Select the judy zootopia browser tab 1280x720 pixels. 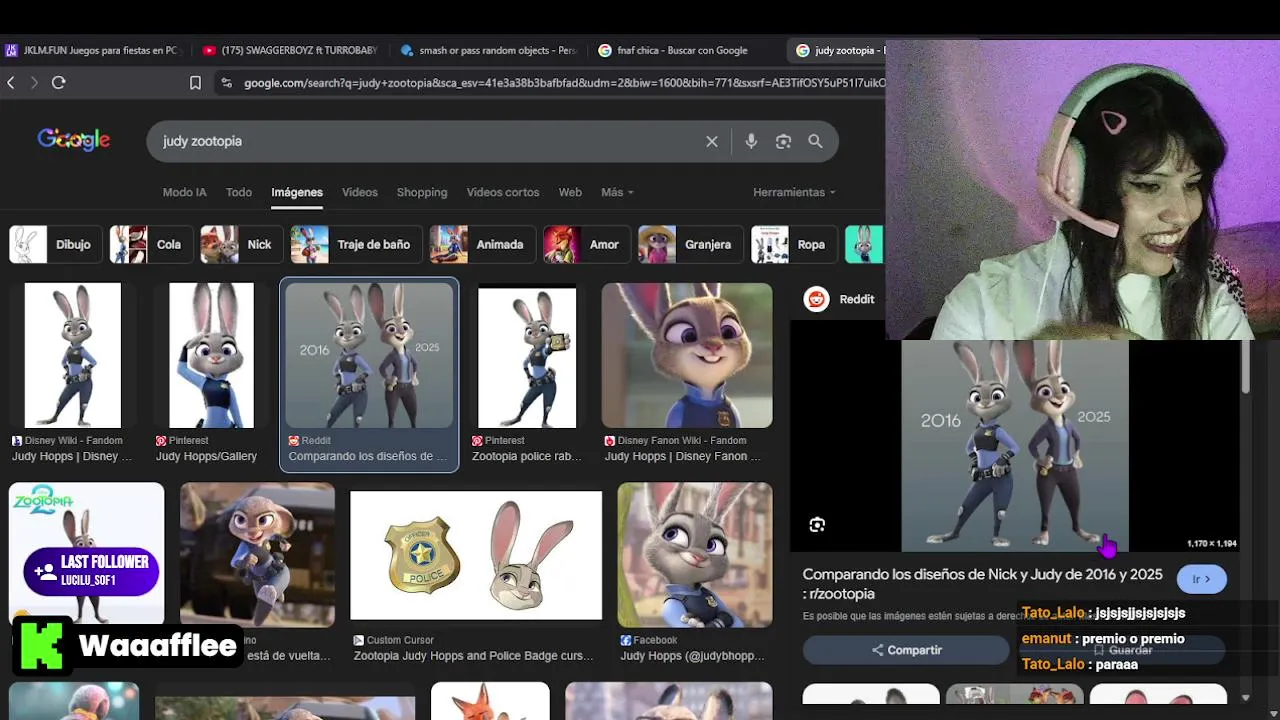(837, 50)
